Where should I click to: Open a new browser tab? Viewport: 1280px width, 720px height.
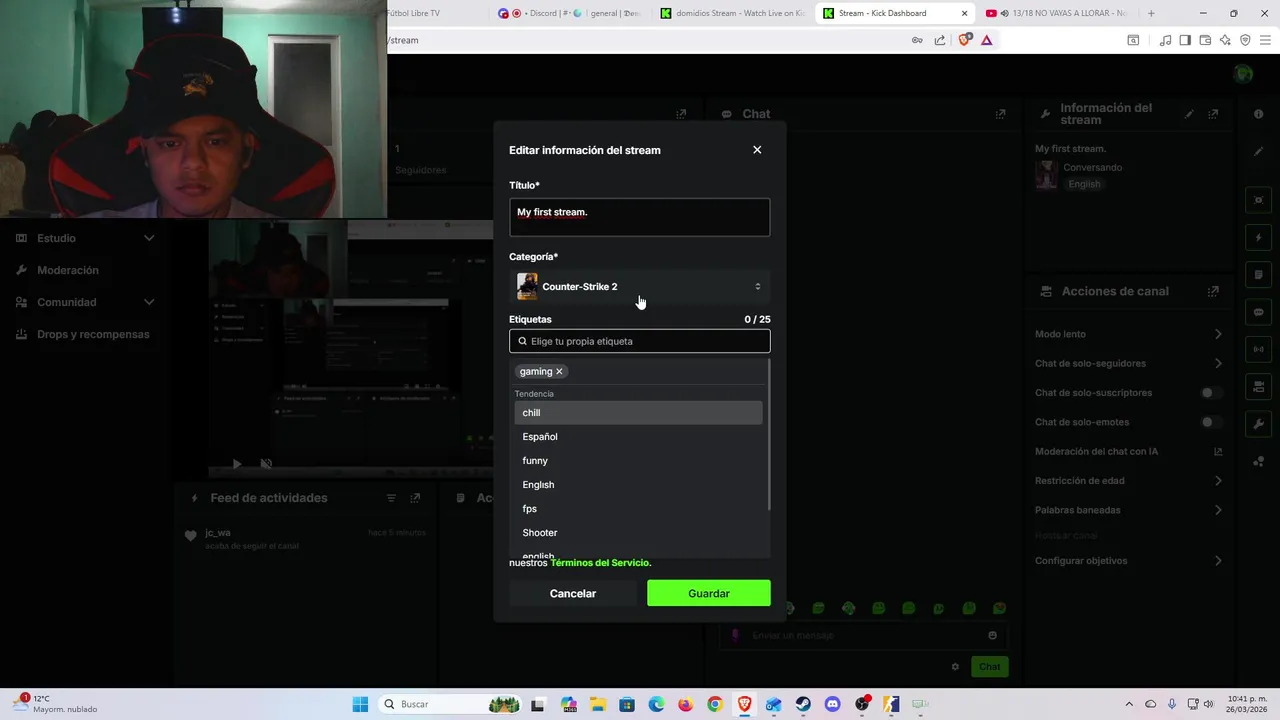point(1151,13)
